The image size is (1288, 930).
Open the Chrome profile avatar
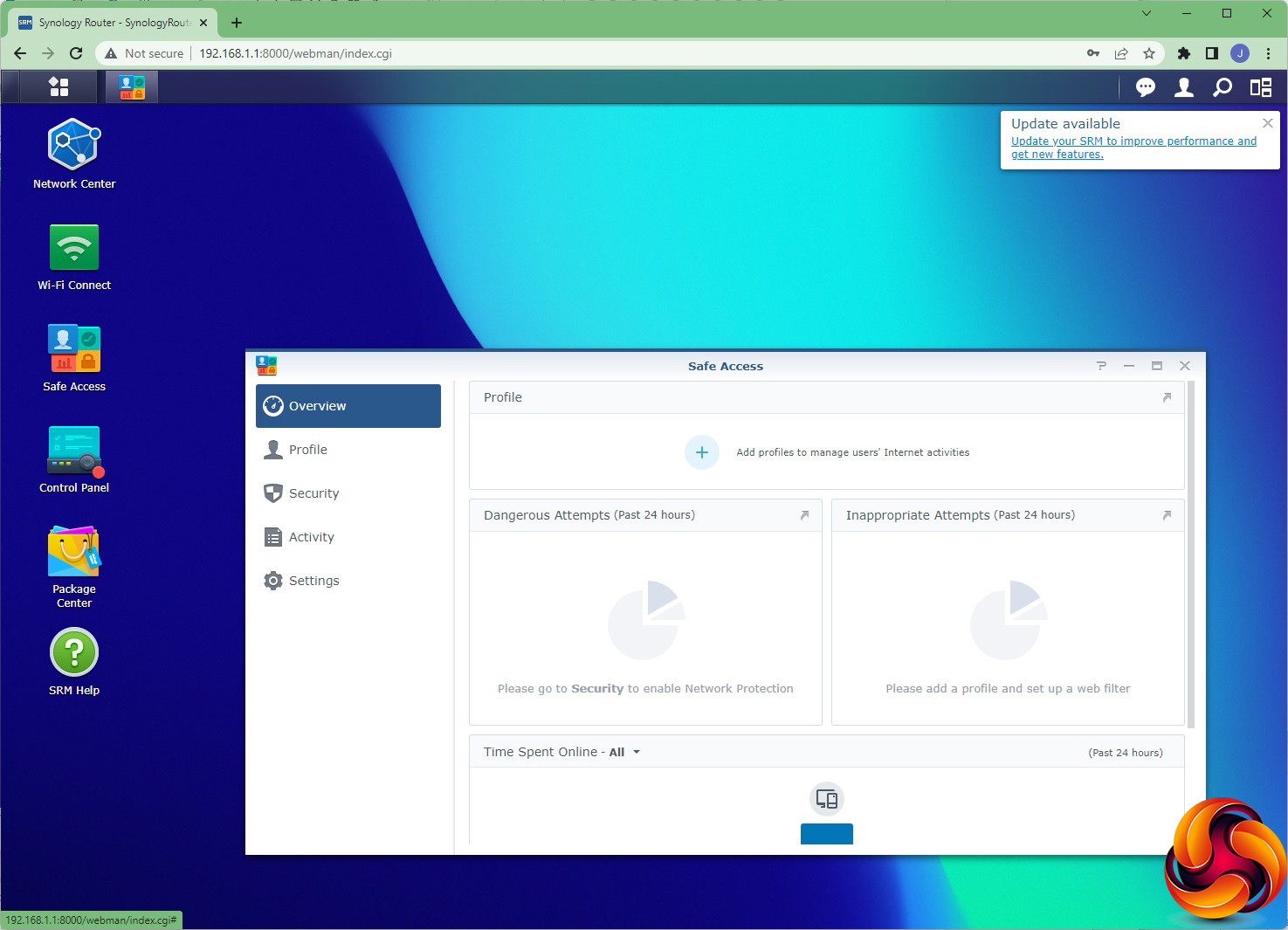click(1240, 53)
